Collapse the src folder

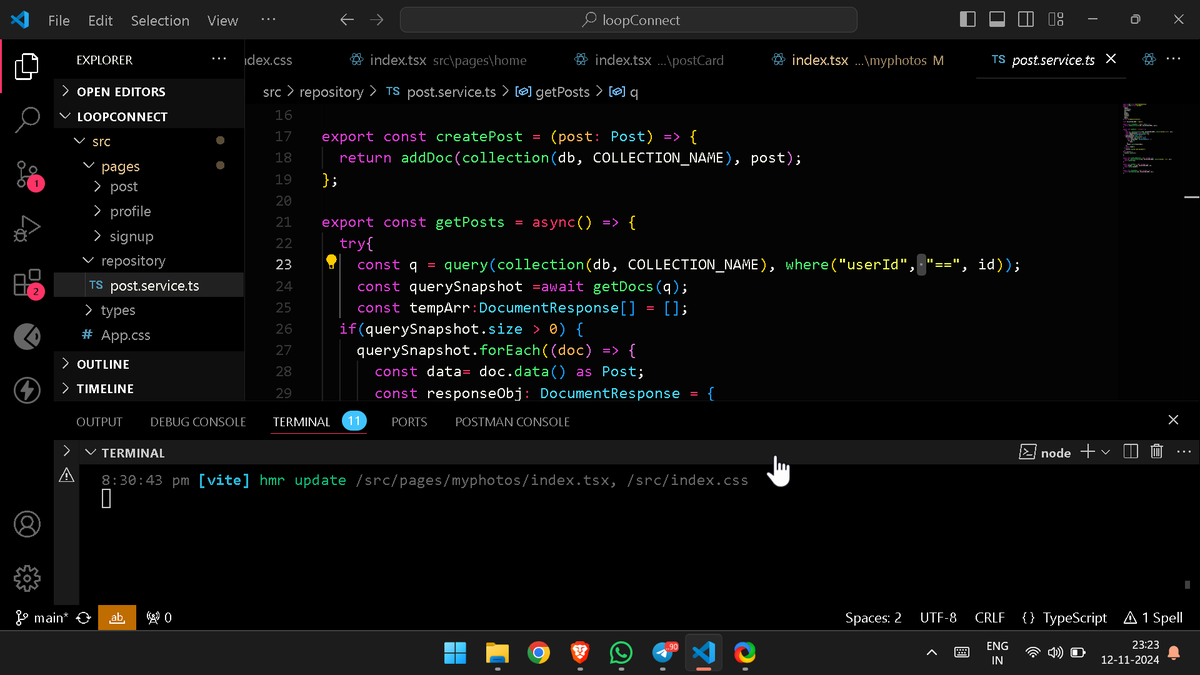coord(149,141)
